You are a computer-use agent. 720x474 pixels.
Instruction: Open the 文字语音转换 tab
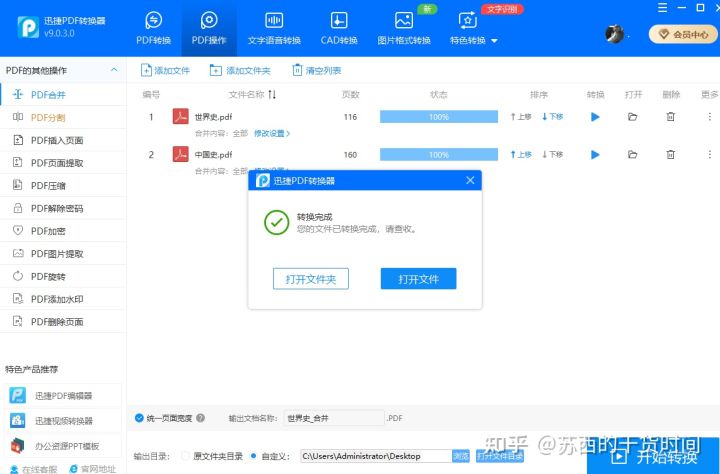point(274,28)
